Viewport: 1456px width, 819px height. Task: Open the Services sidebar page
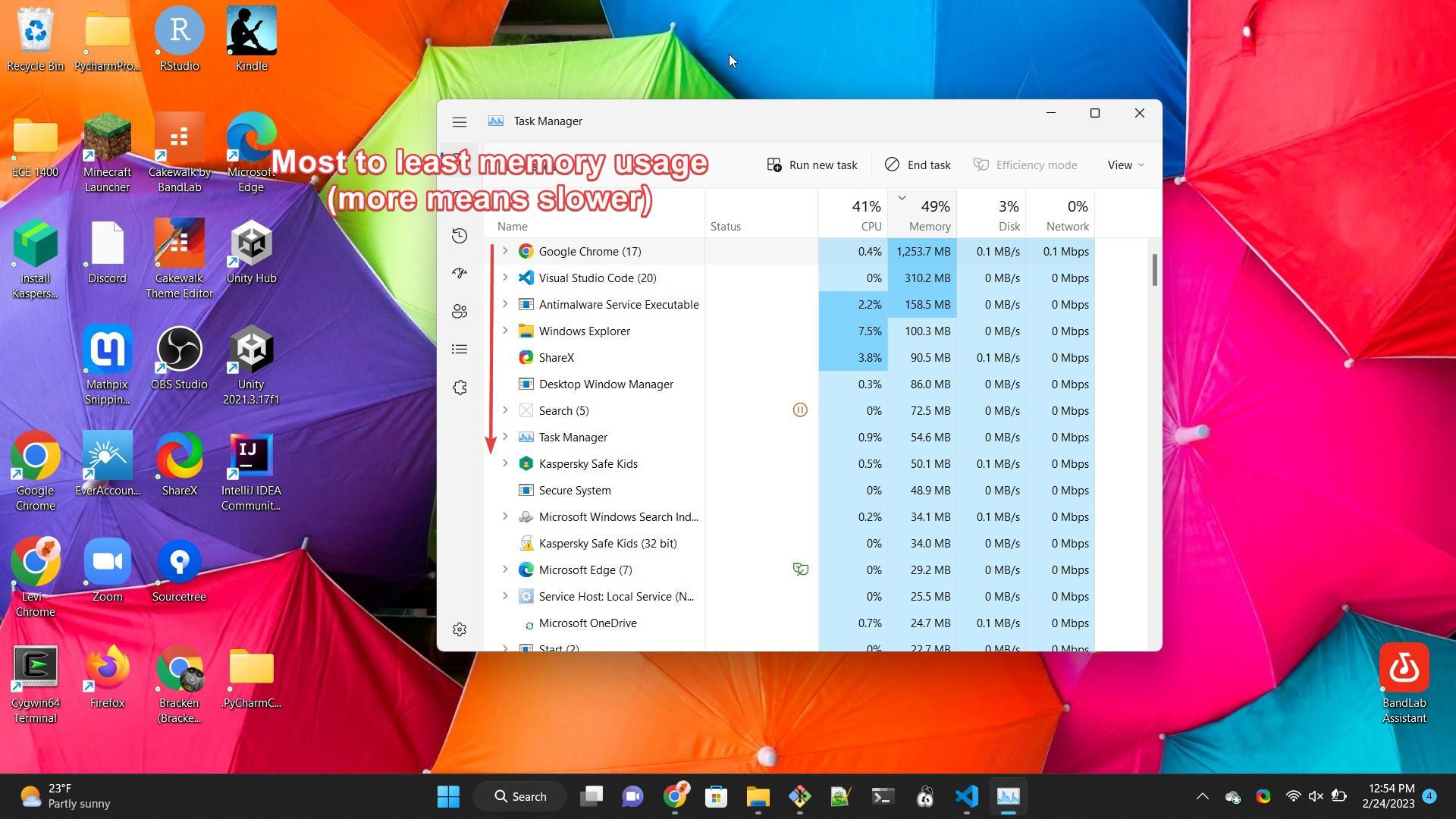click(459, 388)
